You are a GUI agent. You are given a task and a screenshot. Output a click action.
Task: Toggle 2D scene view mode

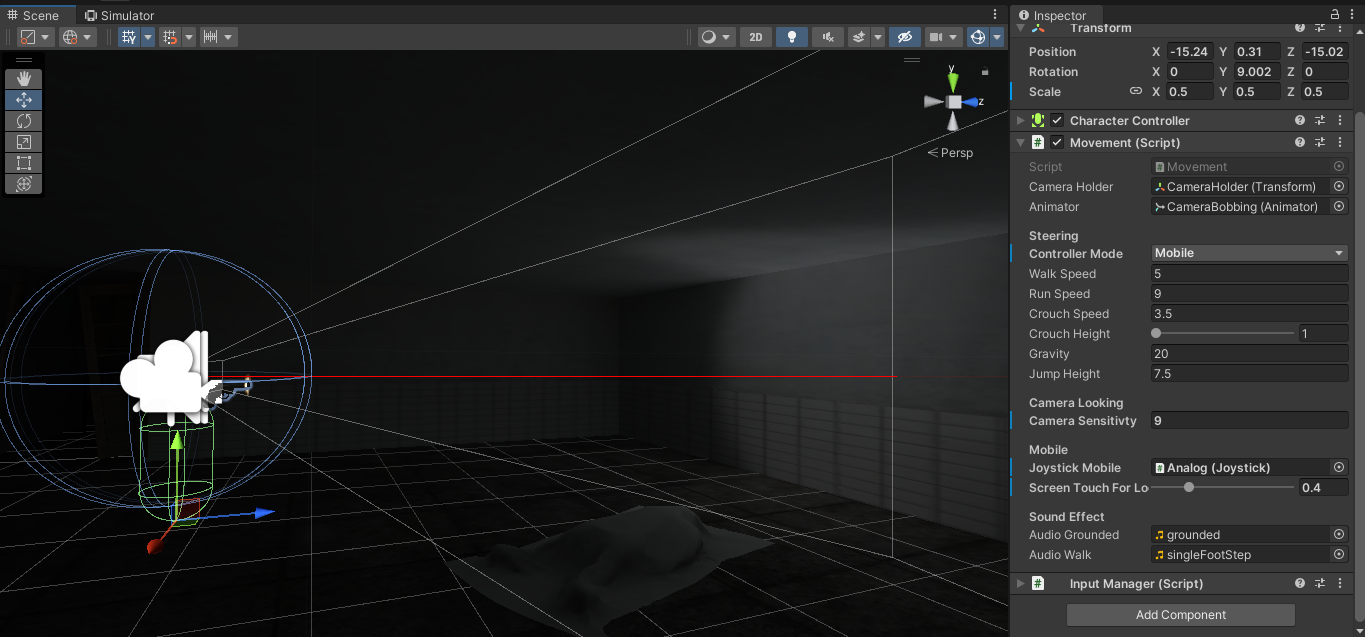coord(756,37)
